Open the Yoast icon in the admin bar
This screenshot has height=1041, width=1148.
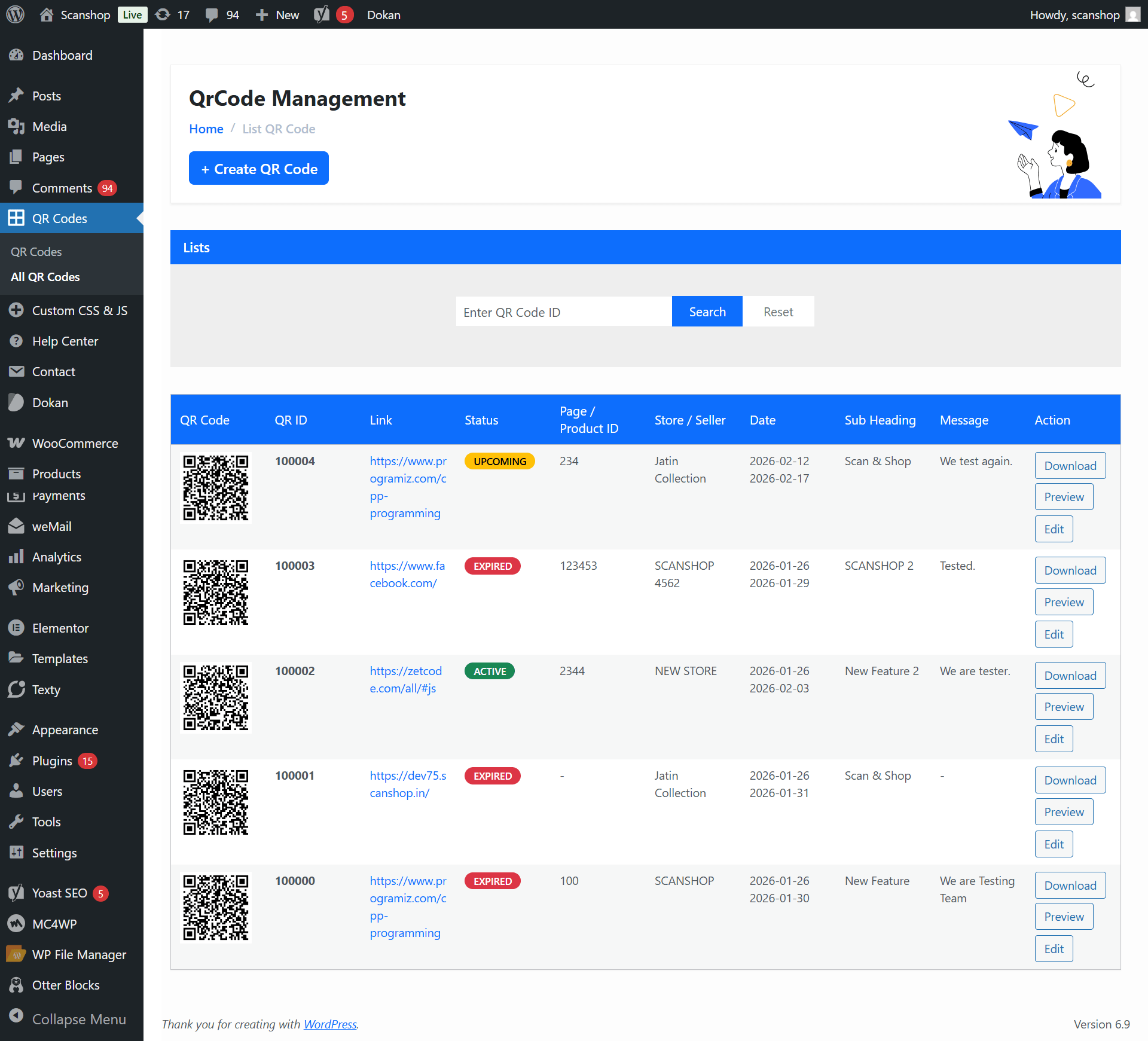tap(322, 14)
